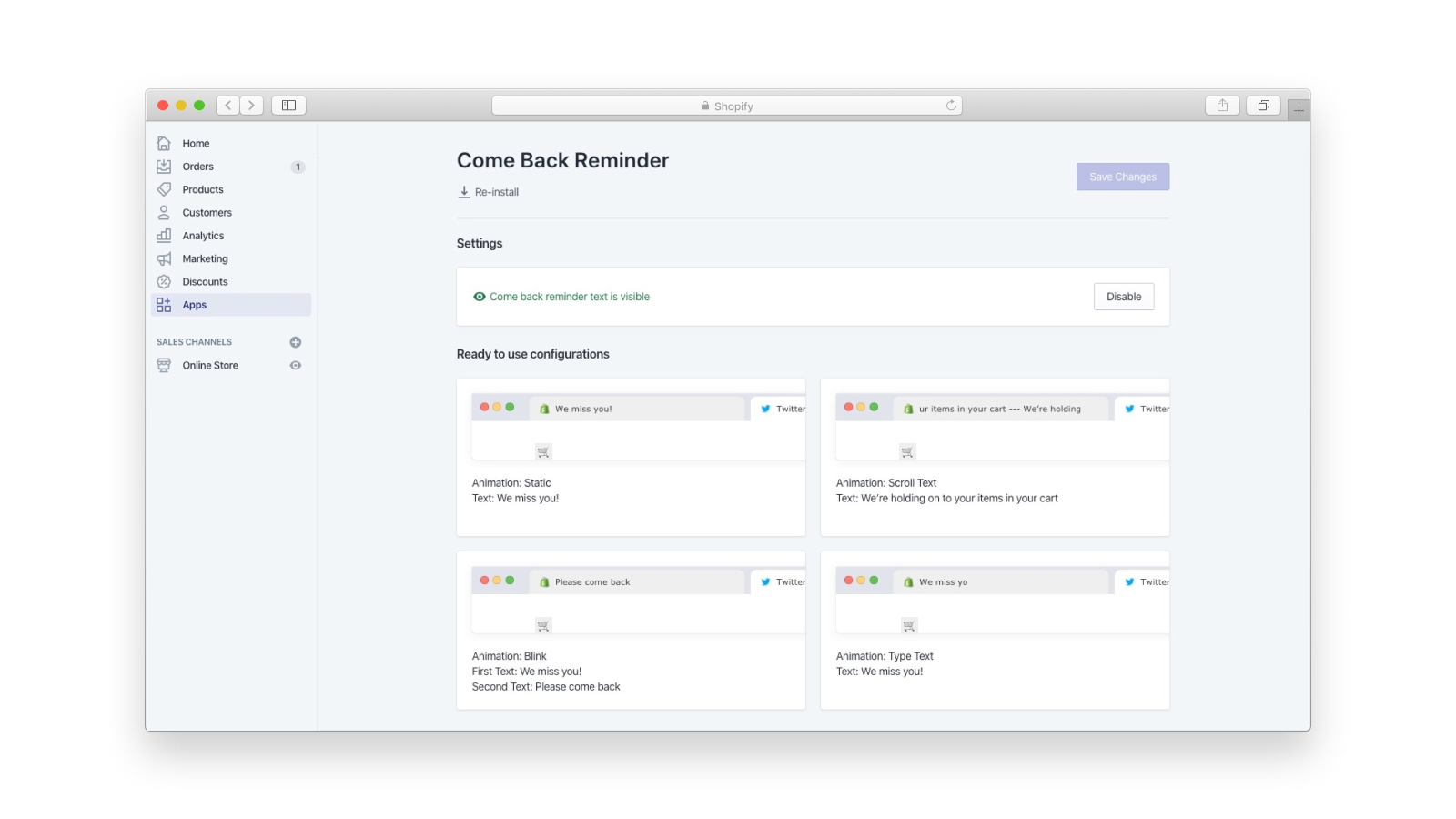Click the Shopify address bar
Image resolution: width=1456 pixels, height=819 pixels.
pos(728,105)
